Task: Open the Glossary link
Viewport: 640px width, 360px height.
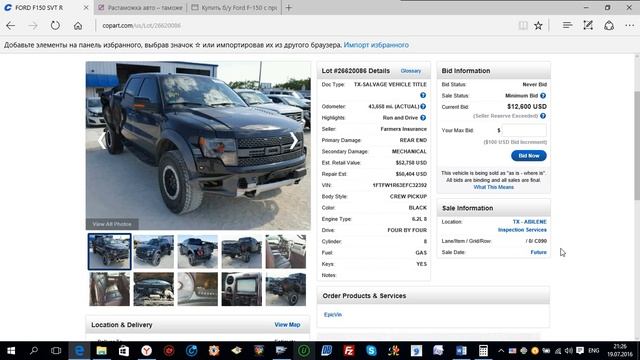Action: click(x=411, y=71)
